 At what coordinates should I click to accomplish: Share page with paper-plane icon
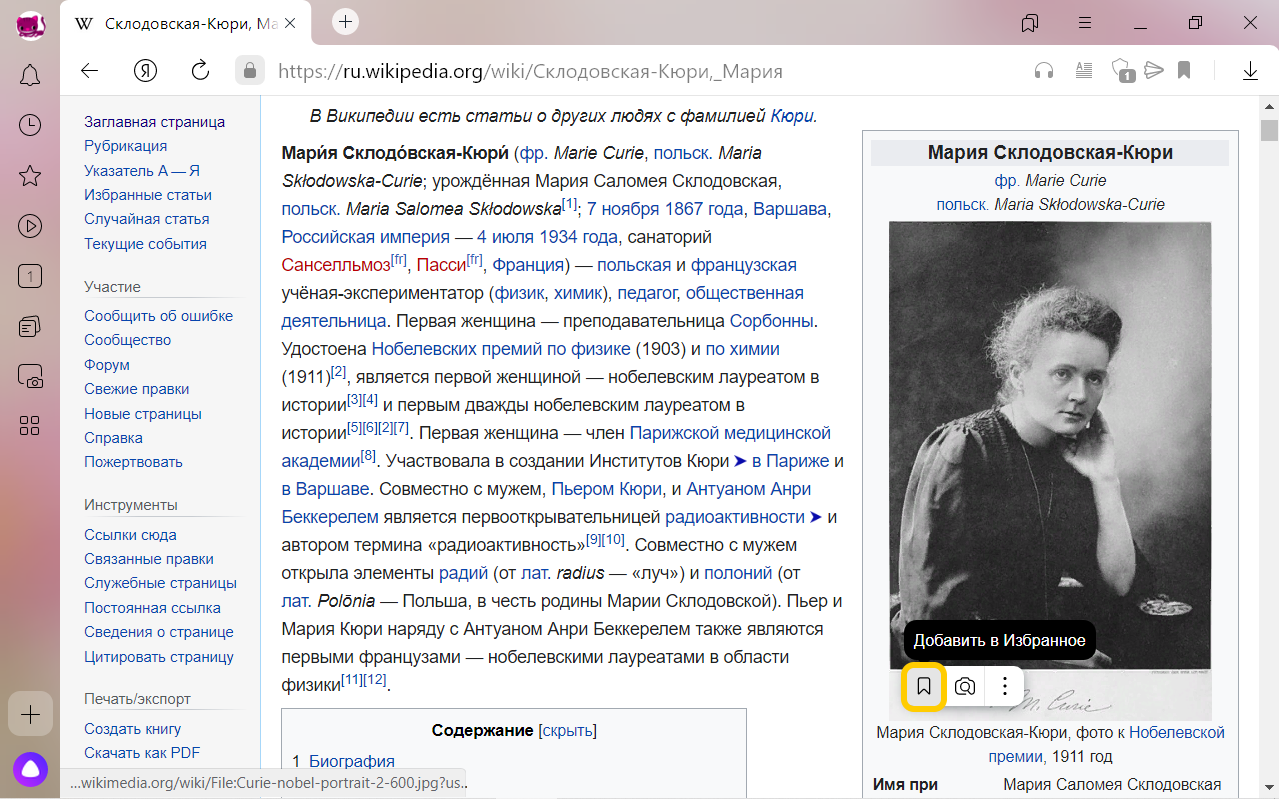[x=1154, y=70]
